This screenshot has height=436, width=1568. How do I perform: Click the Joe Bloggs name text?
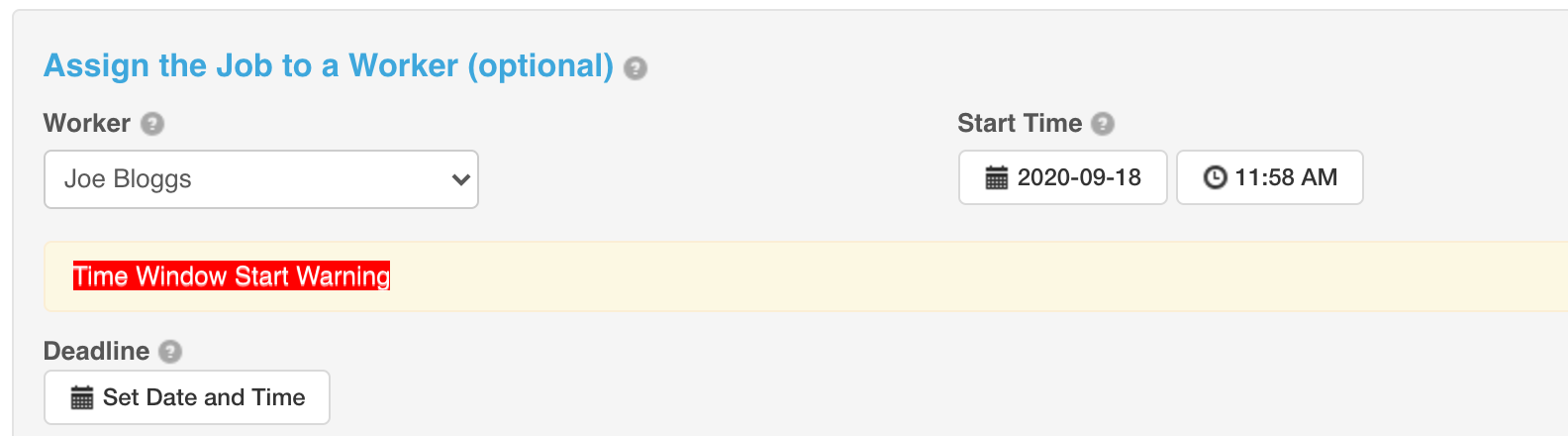[128, 179]
